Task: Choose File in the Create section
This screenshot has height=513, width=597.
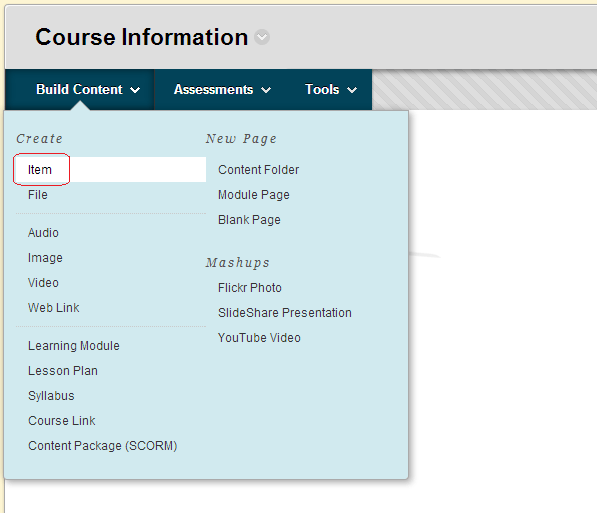Action: pos(38,195)
